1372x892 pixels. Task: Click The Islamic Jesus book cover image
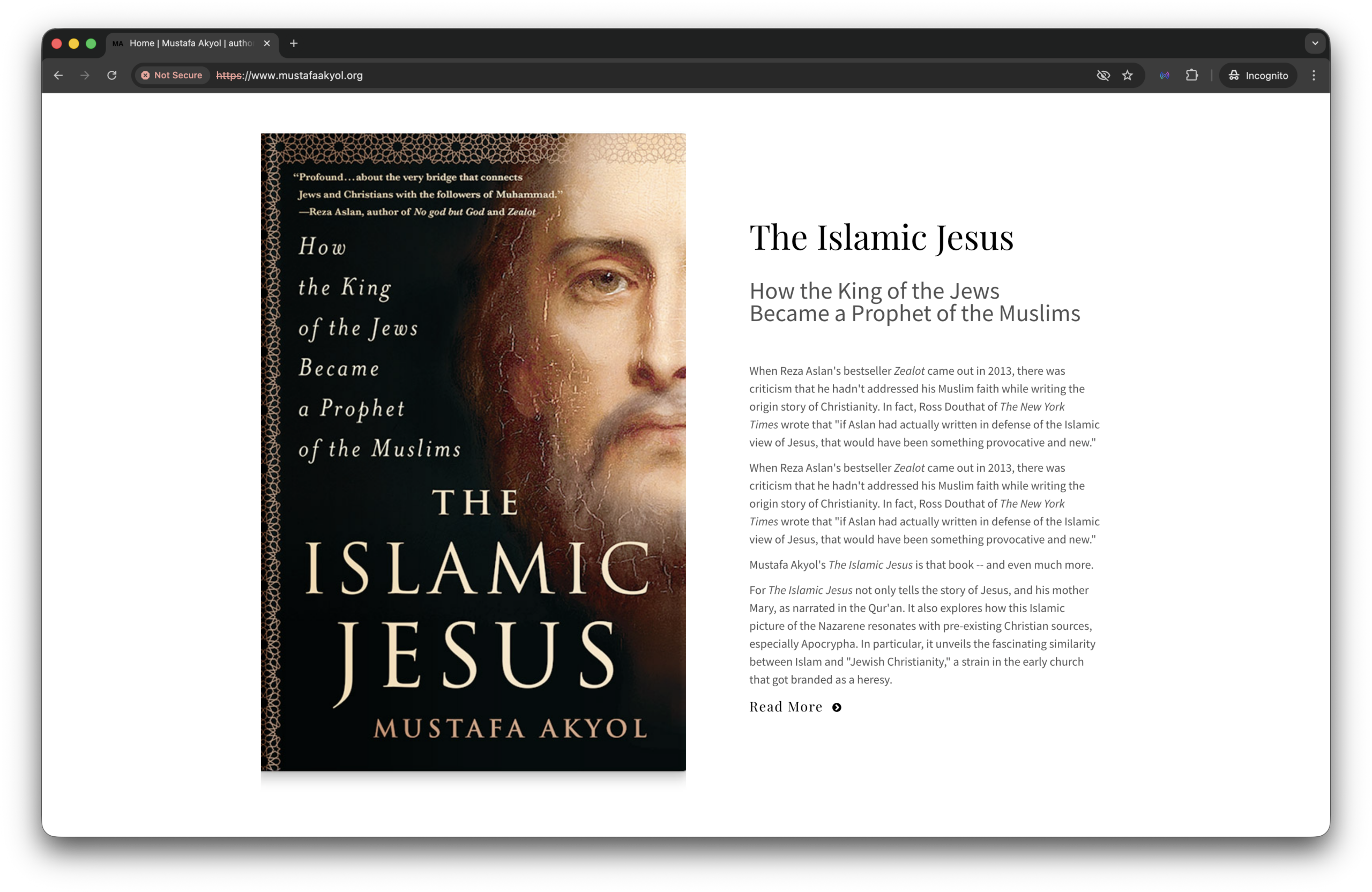(x=473, y=452)
